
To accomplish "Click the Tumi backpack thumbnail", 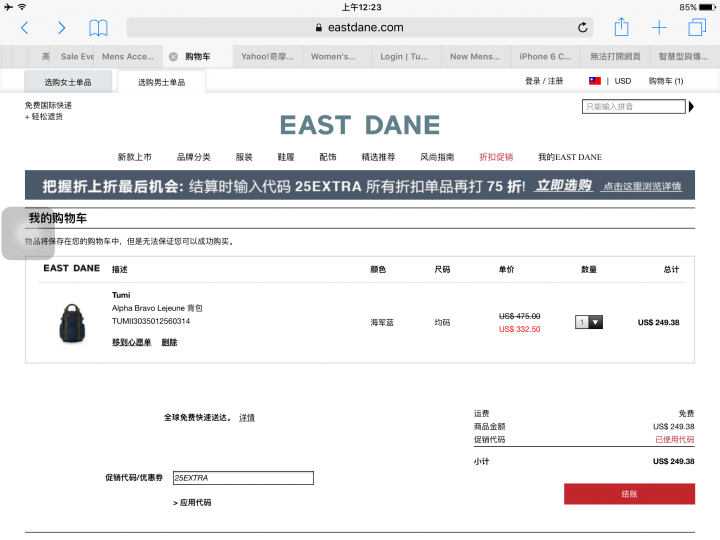I will click(72, 323).
